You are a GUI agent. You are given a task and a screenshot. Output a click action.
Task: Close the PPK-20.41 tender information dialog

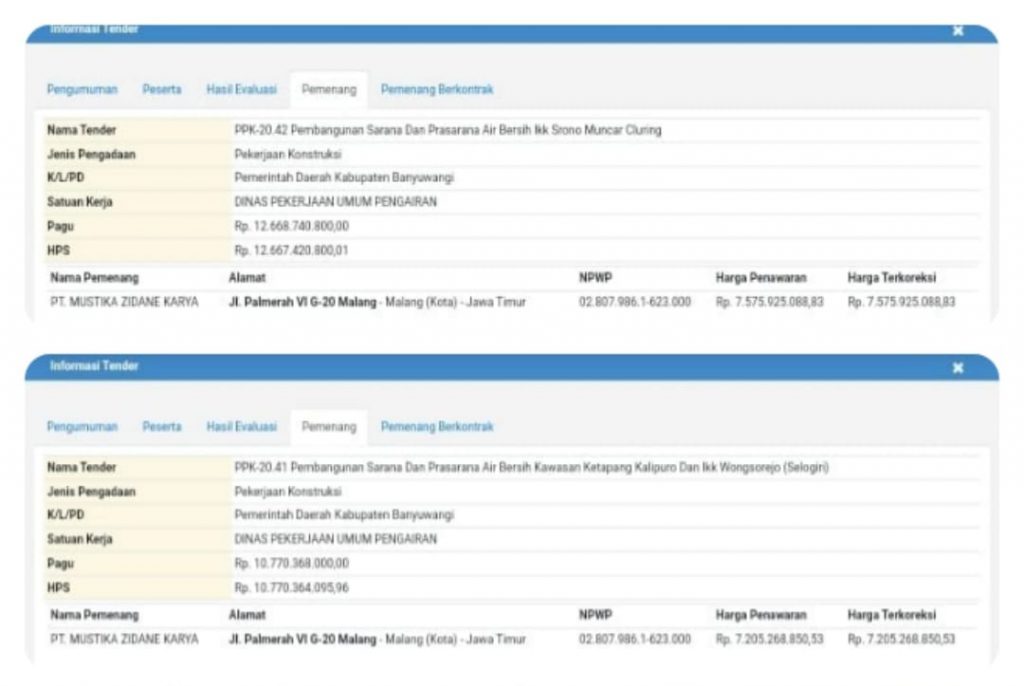coord(957,368)
